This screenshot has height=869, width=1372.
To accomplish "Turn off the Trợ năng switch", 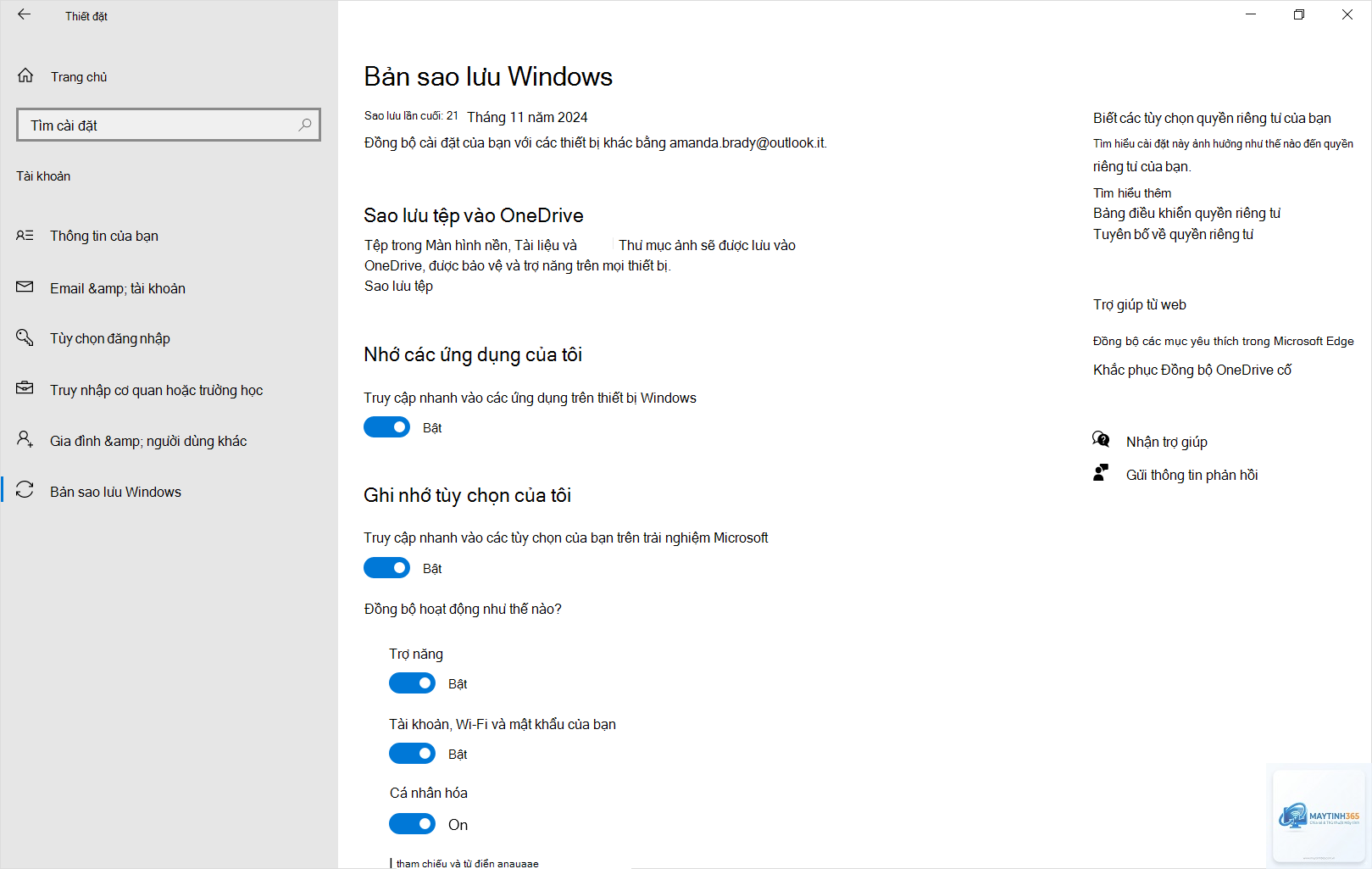I will pyautogui.click(x=412, y=683).
